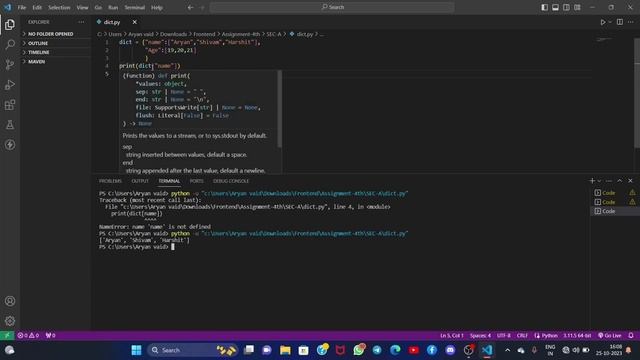Go back with the navigation arrow
The image size is (640, 360).
tap(190, 7)
